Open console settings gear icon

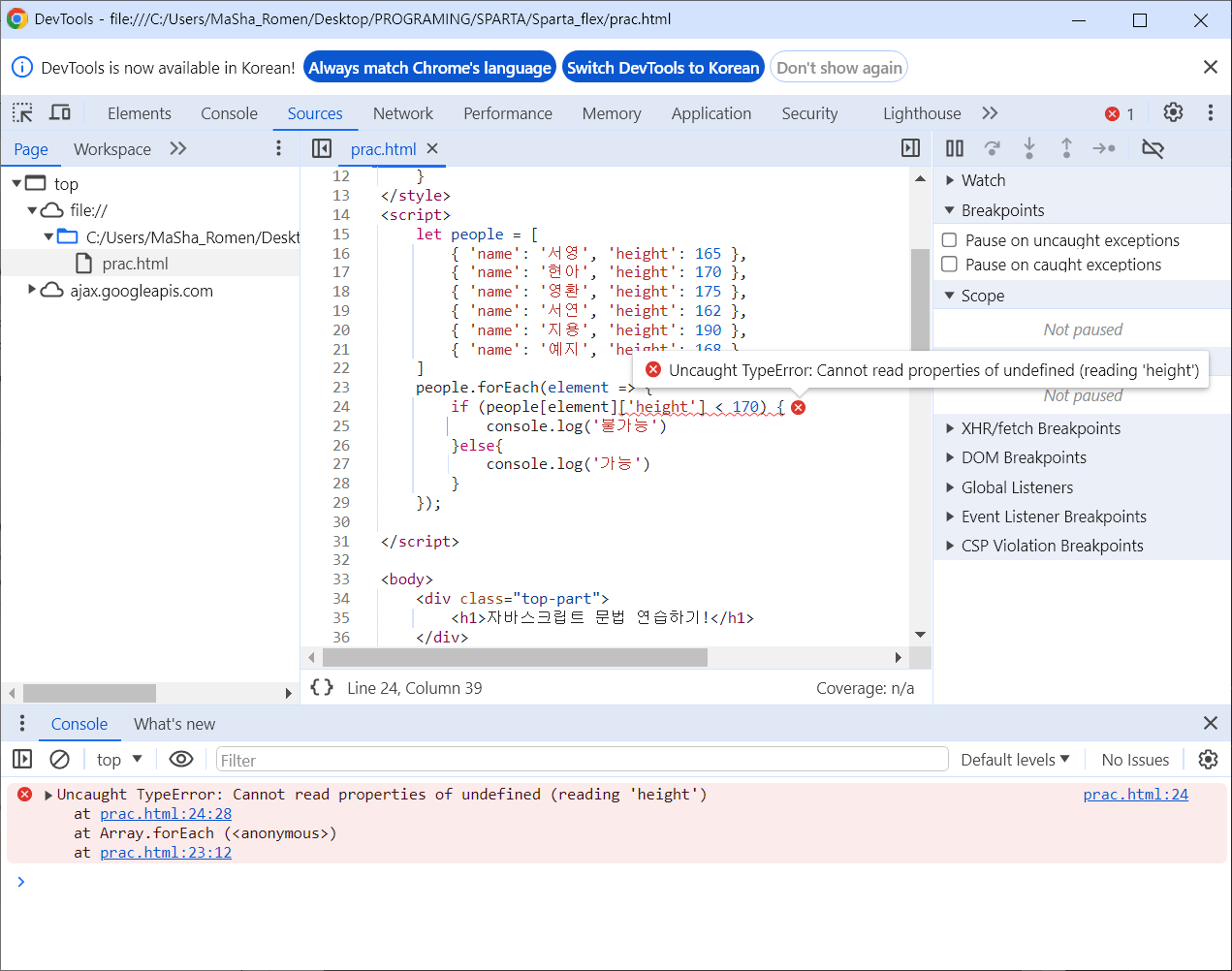coord(1208,759)
